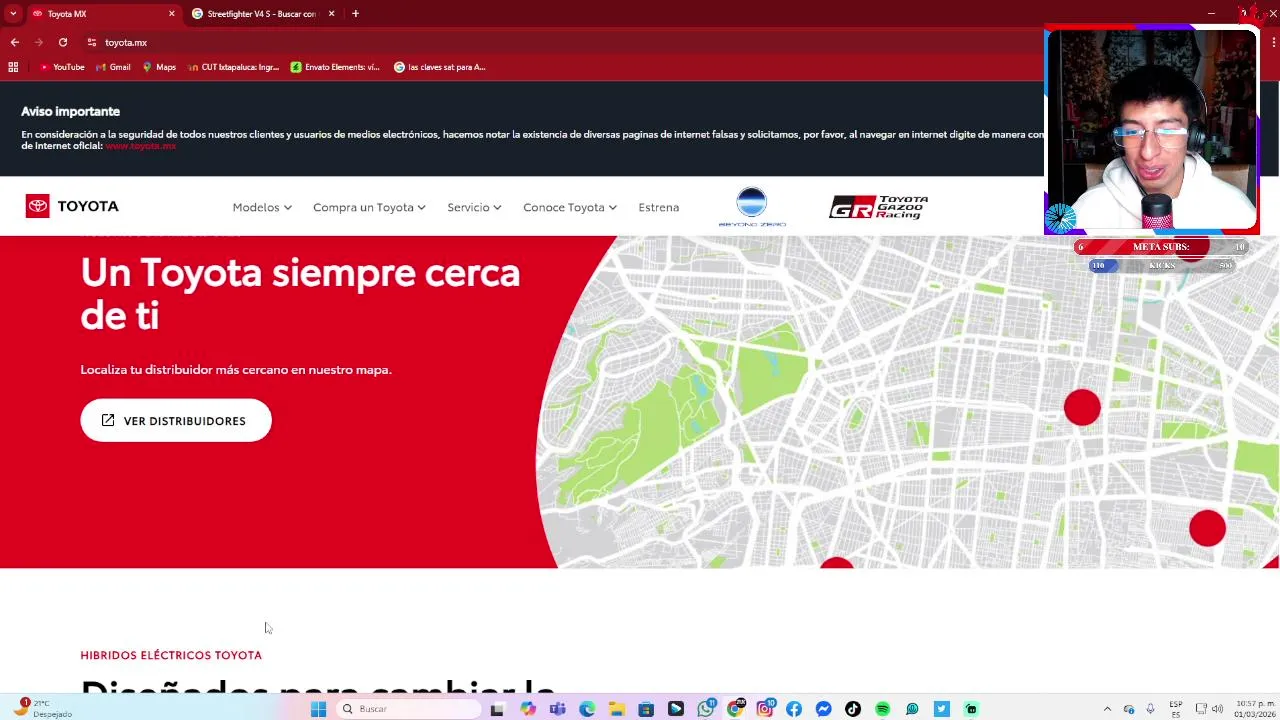This screenshot has height=720, width=1280.
Task: Open the Chrome apps grid in bookmarks bar
Action: point(13,67)
